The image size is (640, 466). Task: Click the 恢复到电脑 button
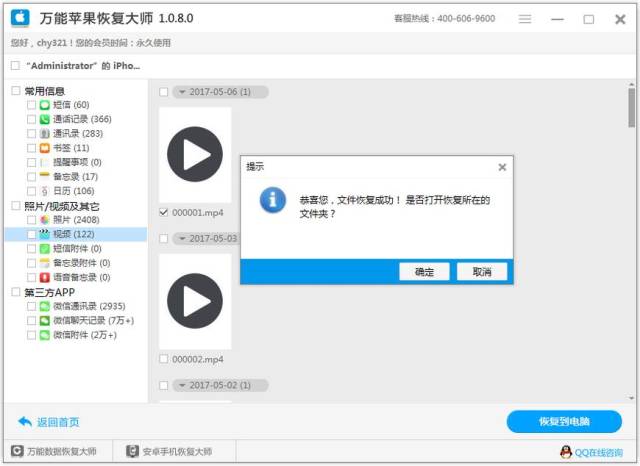pos(564,422)
